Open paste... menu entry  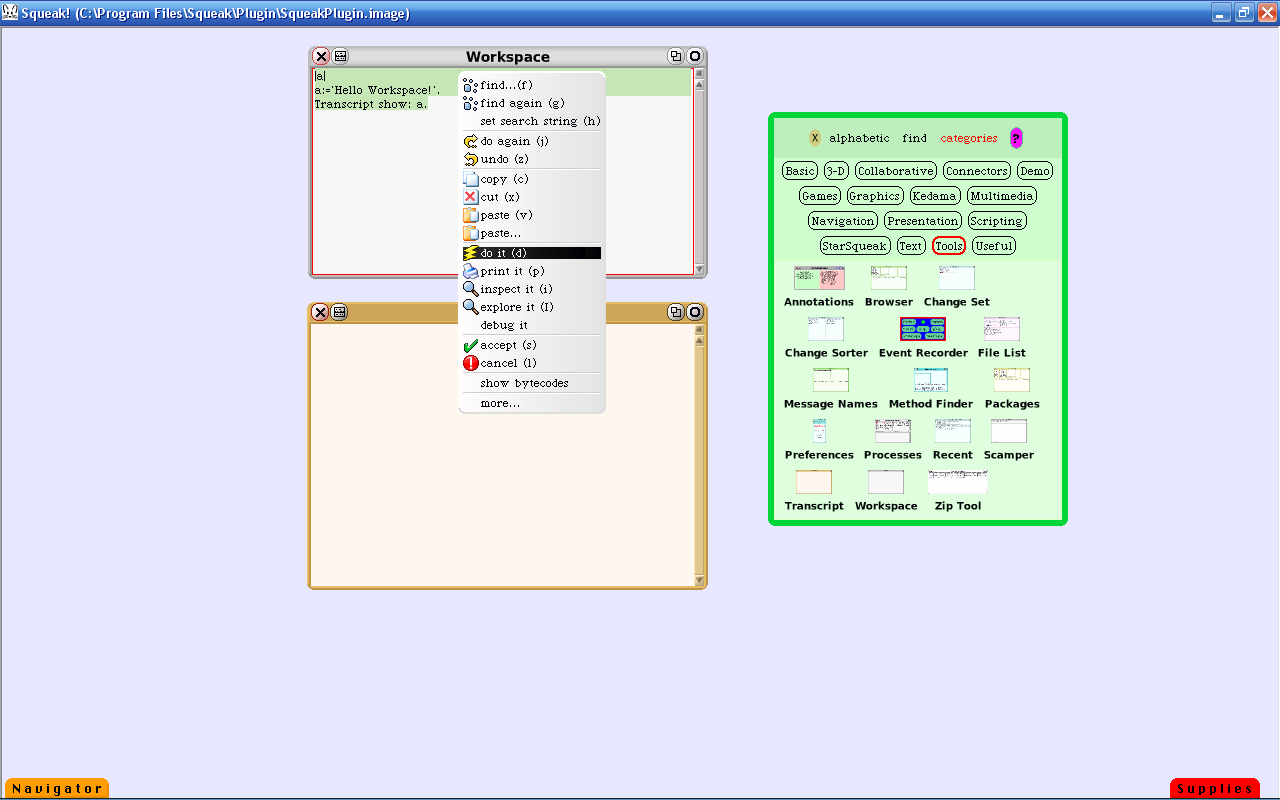click(x=532, y=233)
